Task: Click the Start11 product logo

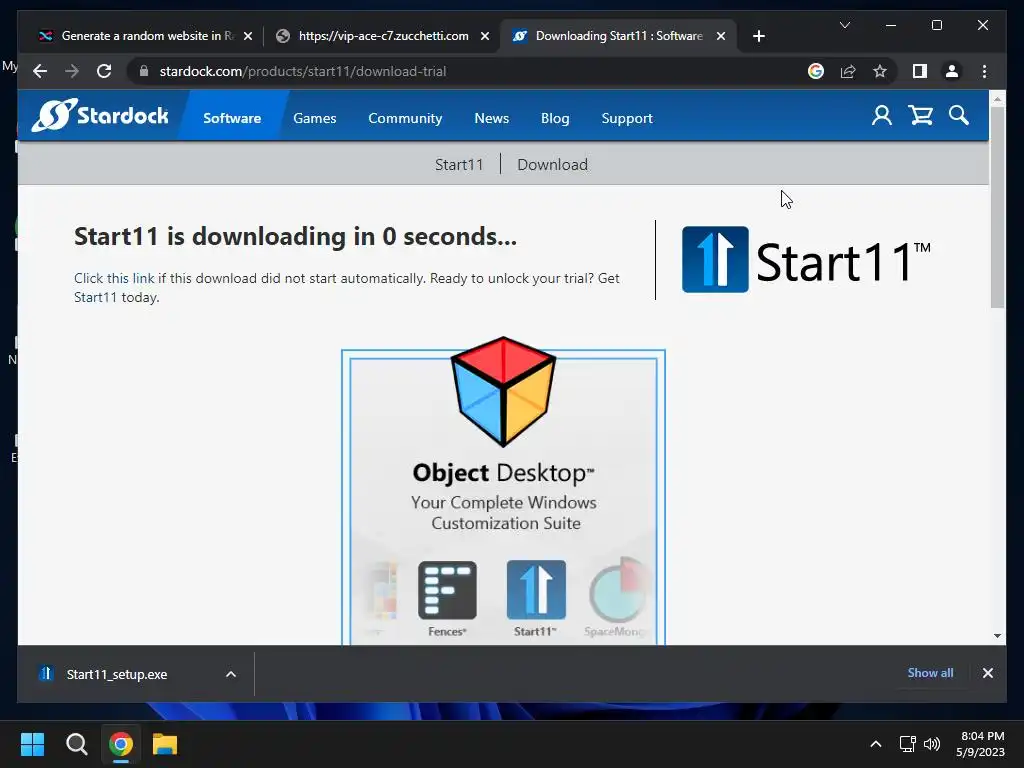Action: tap(806, 260)
